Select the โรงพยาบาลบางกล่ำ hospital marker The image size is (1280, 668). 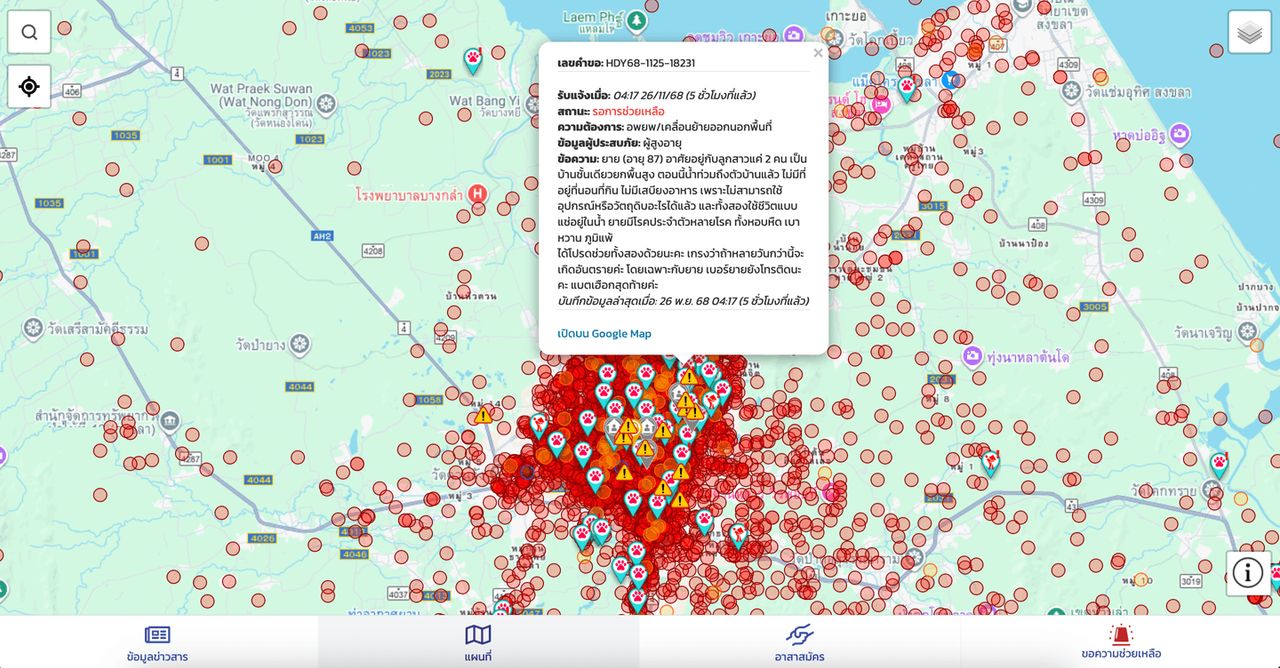point(478,193)
